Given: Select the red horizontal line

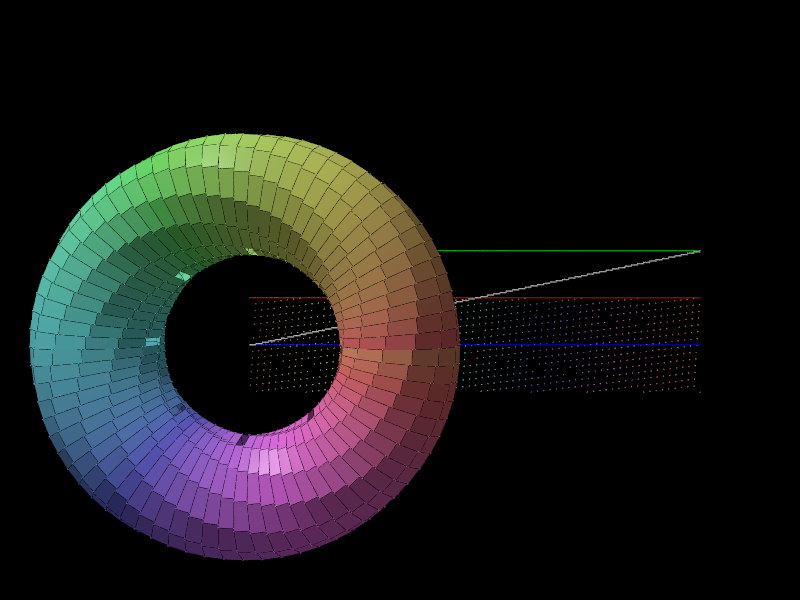Looking at the screenshot, I should pyautogui.click(x=580, y=298).
